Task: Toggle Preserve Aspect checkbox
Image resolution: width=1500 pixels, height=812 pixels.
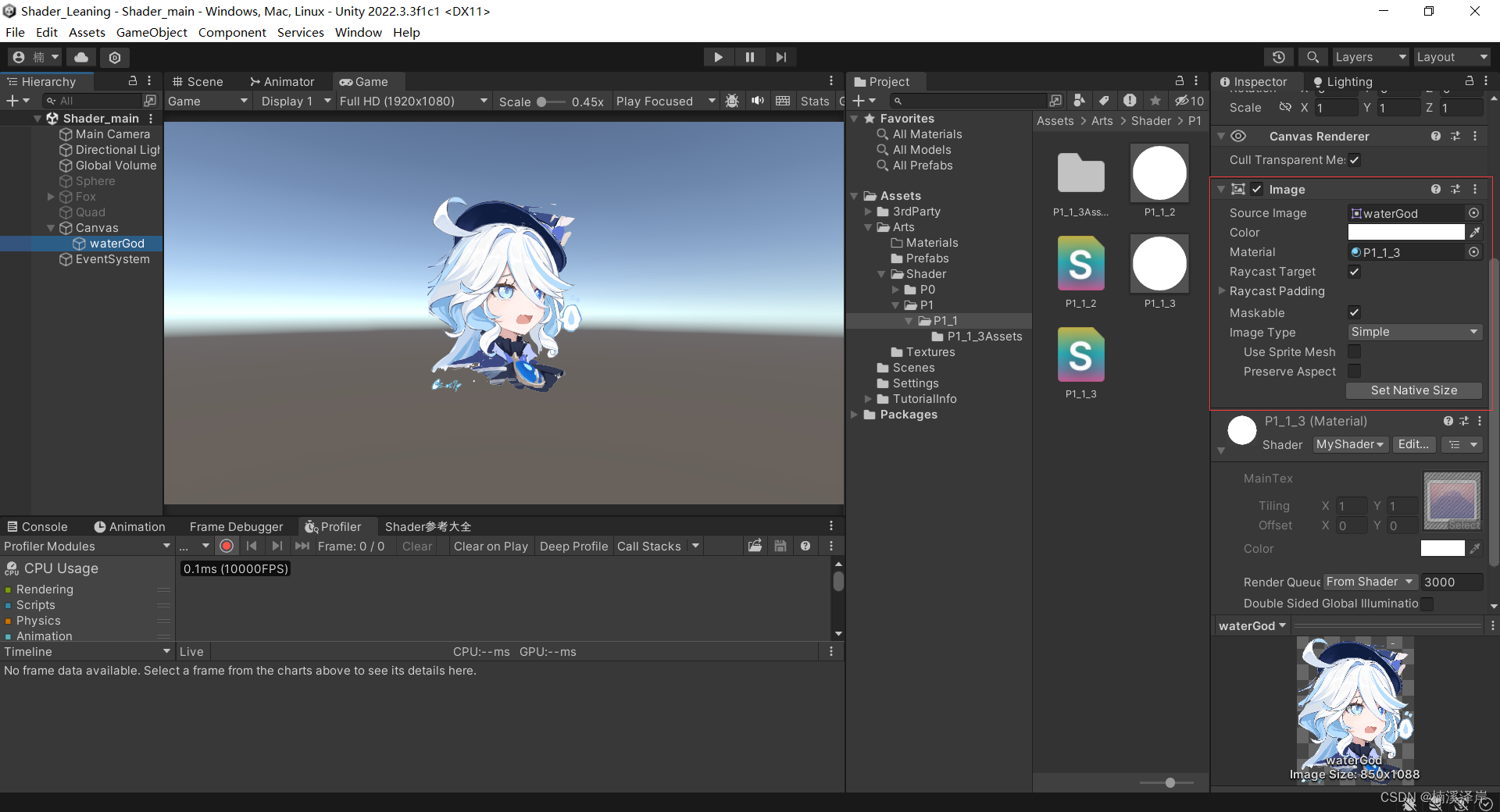Action: pyautogui.click(x=1355, y=372)
